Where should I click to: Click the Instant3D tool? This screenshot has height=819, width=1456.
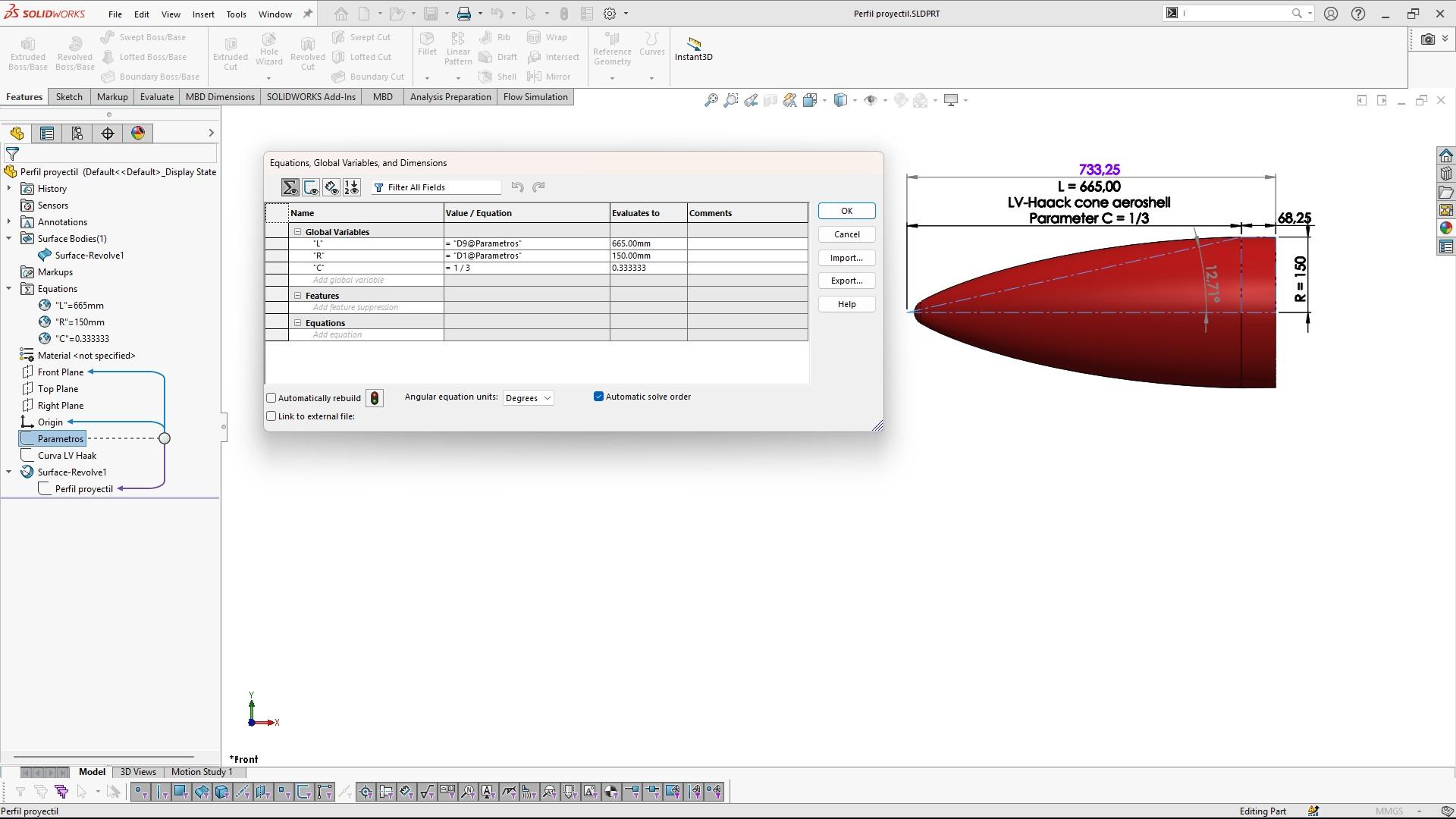pos(693,49)
